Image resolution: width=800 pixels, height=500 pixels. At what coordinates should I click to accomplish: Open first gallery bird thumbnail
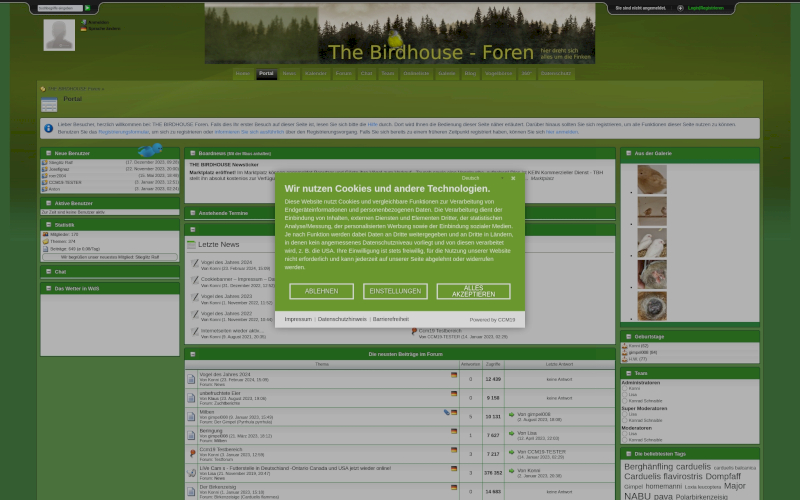click(652, 180)
